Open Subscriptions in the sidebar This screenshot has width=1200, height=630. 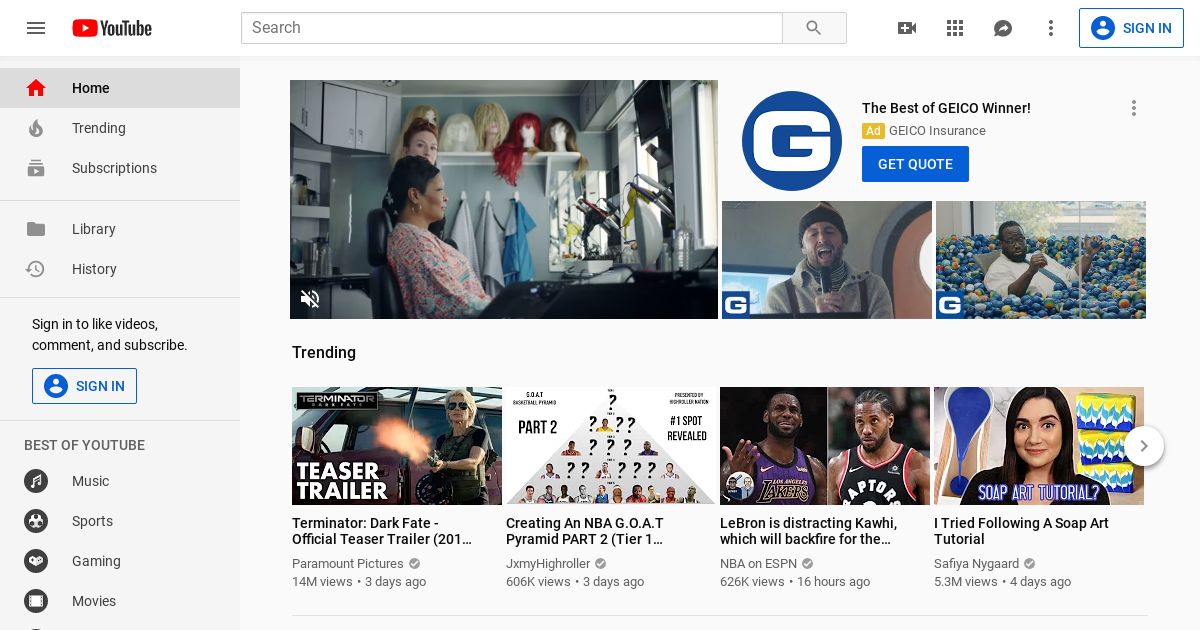tap(120, 168)
